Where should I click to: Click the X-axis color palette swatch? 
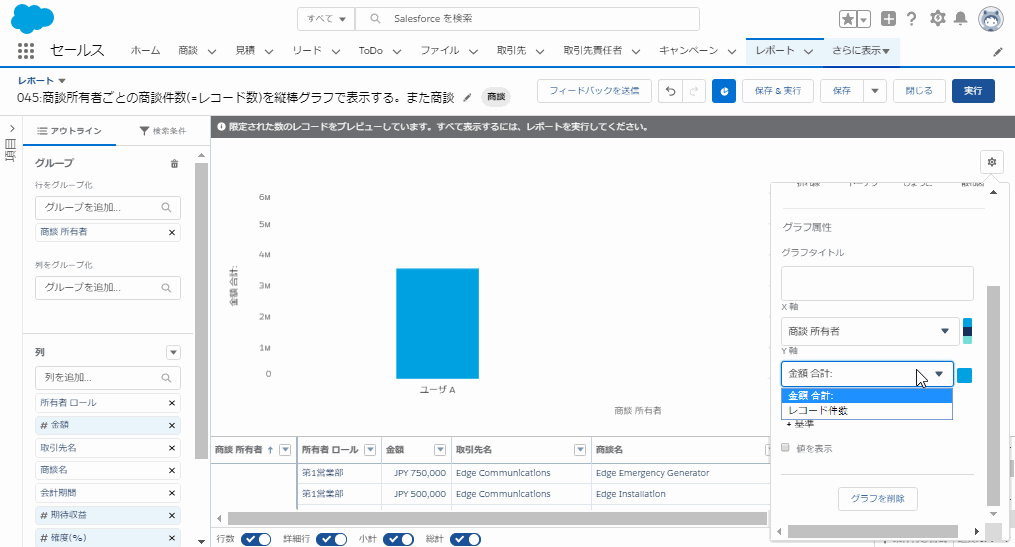967,331
